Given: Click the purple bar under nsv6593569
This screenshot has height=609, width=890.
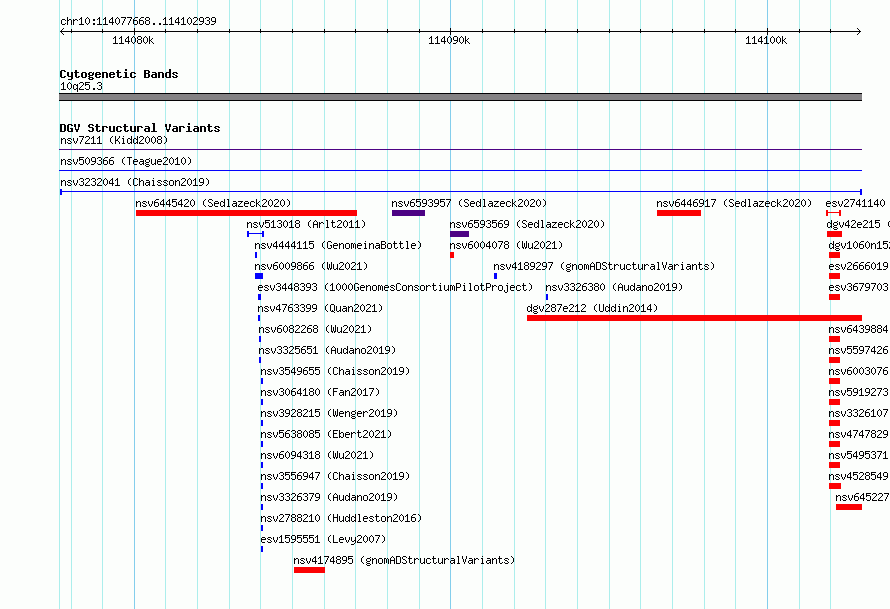Looking at the screenshot, I should coord(459,234).
